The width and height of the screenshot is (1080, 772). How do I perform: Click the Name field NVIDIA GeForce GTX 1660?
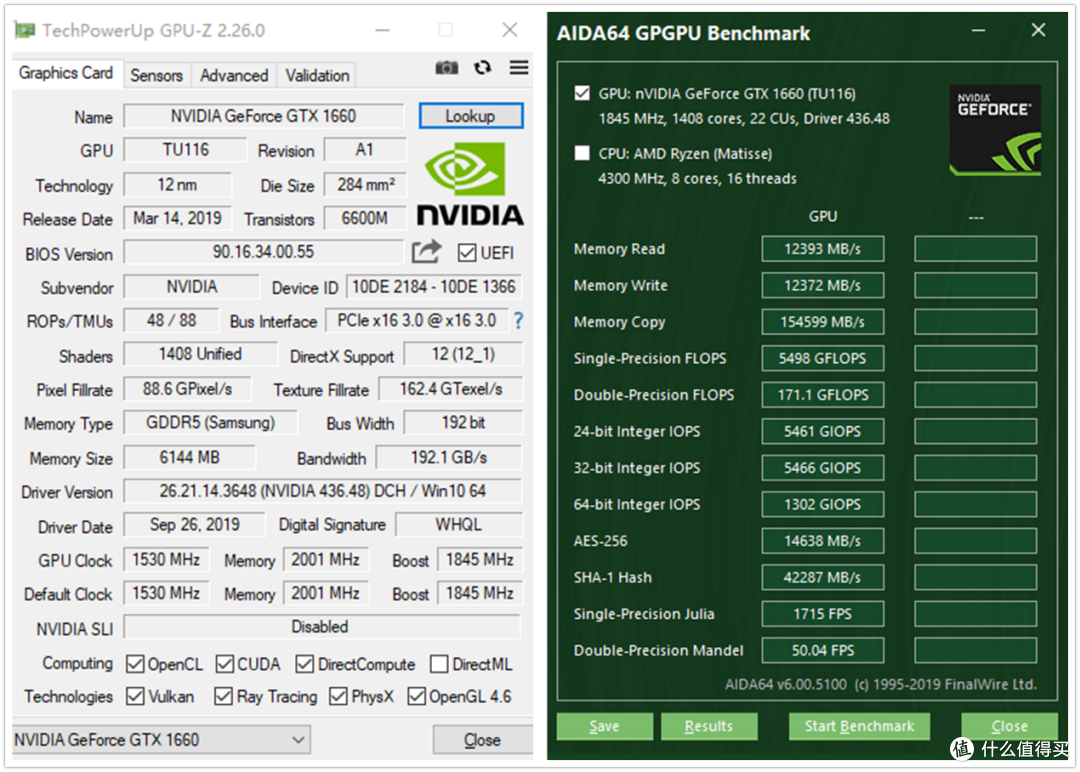click(263, 116)
